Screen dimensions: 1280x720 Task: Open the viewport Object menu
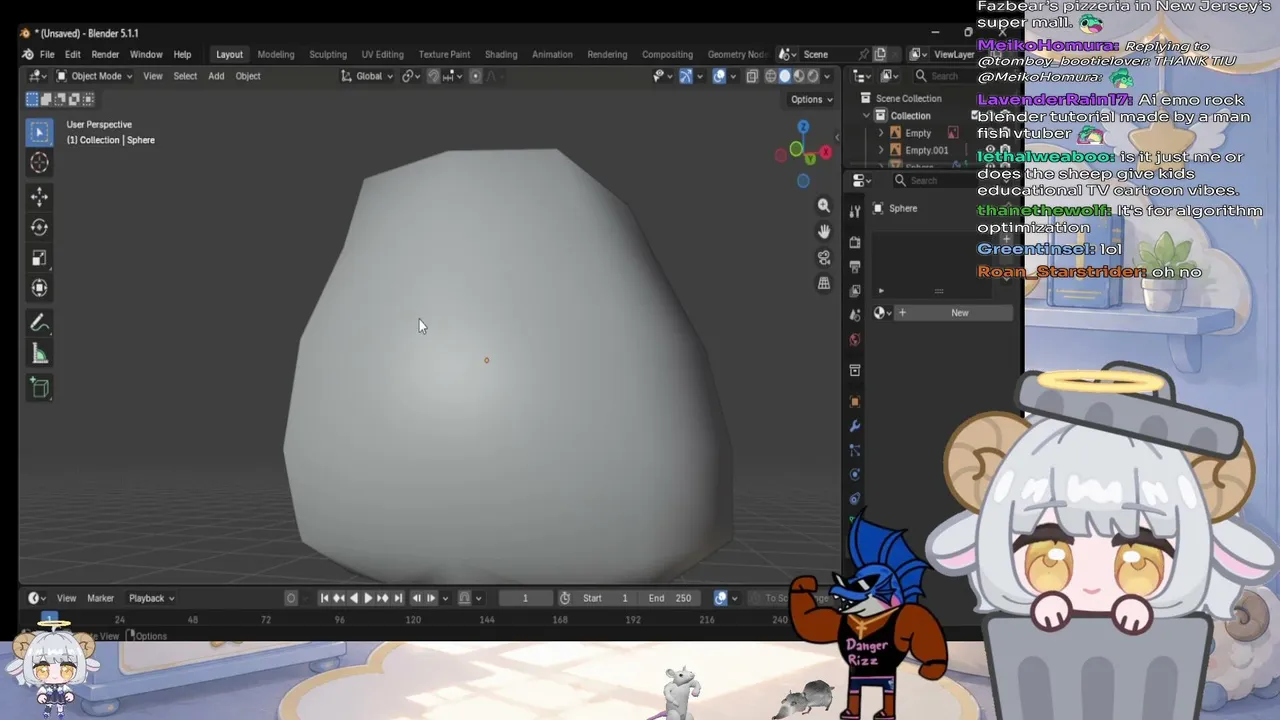pos(248,76)
